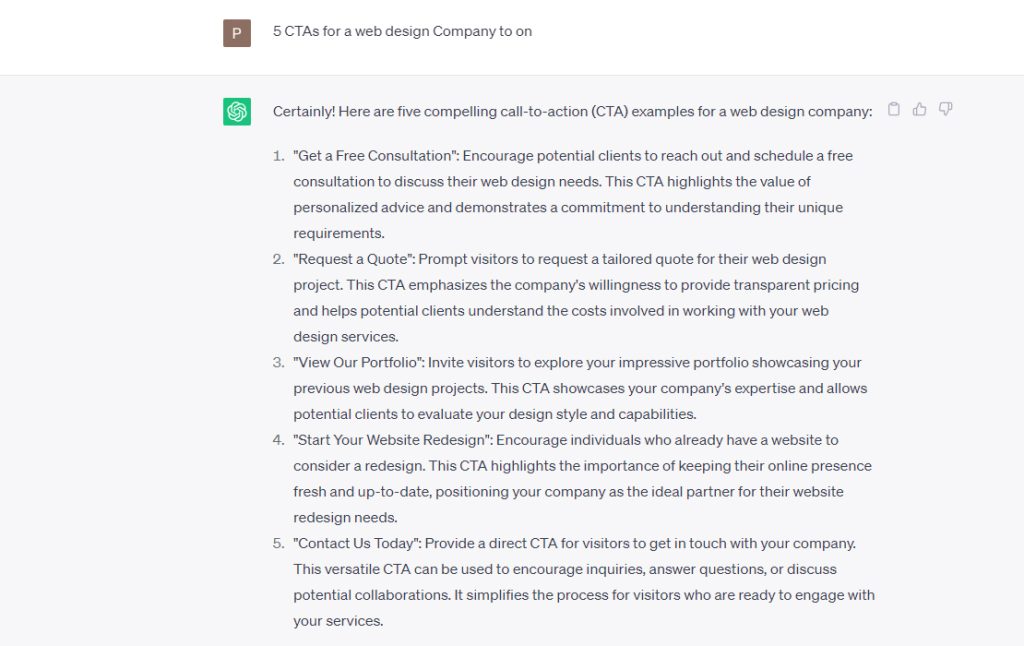Click the word "requirements." ending item one
The width and height of the screenshot is (1024, 646).
339,233
